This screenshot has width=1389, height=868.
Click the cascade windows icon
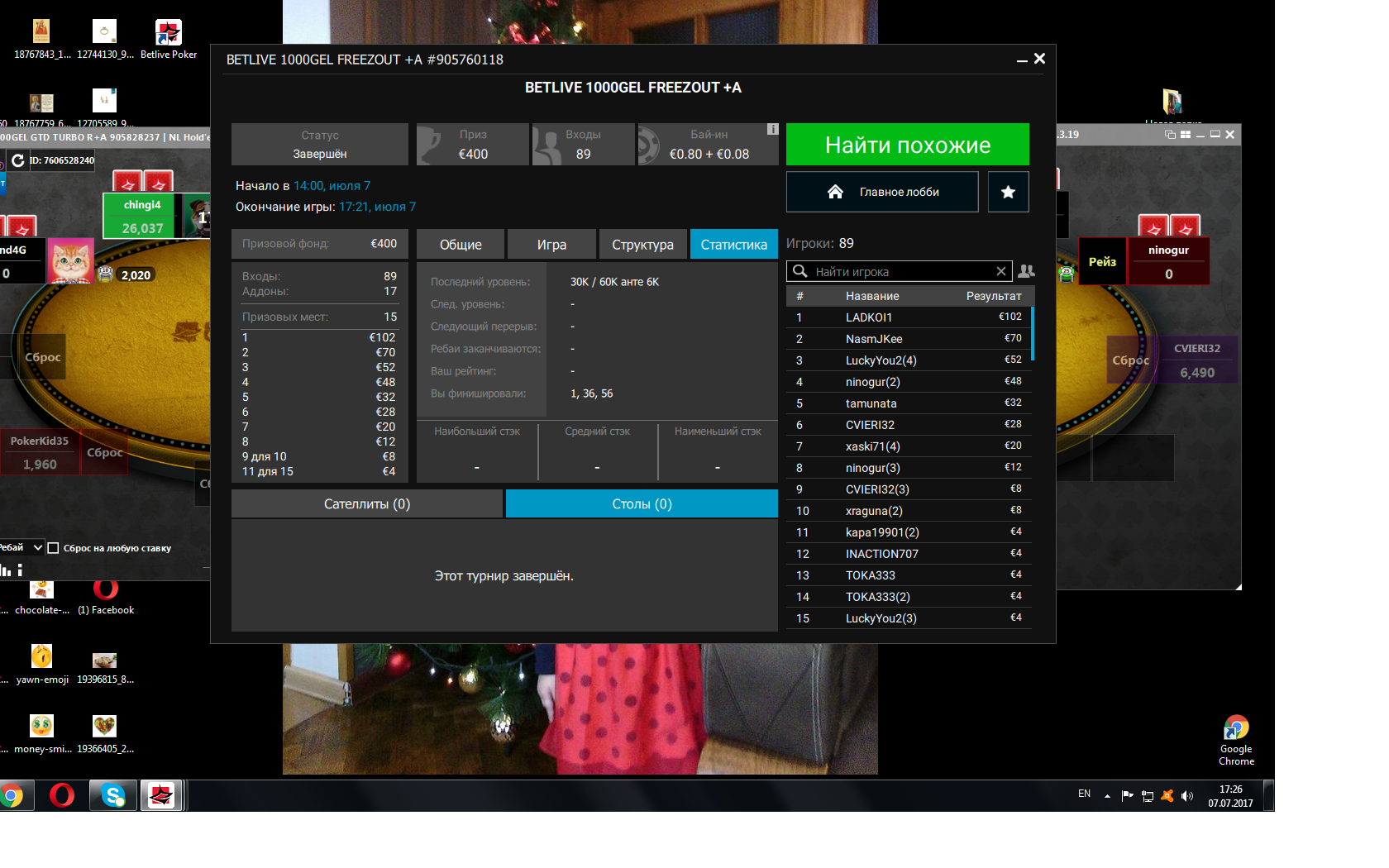pos(1170,135)
